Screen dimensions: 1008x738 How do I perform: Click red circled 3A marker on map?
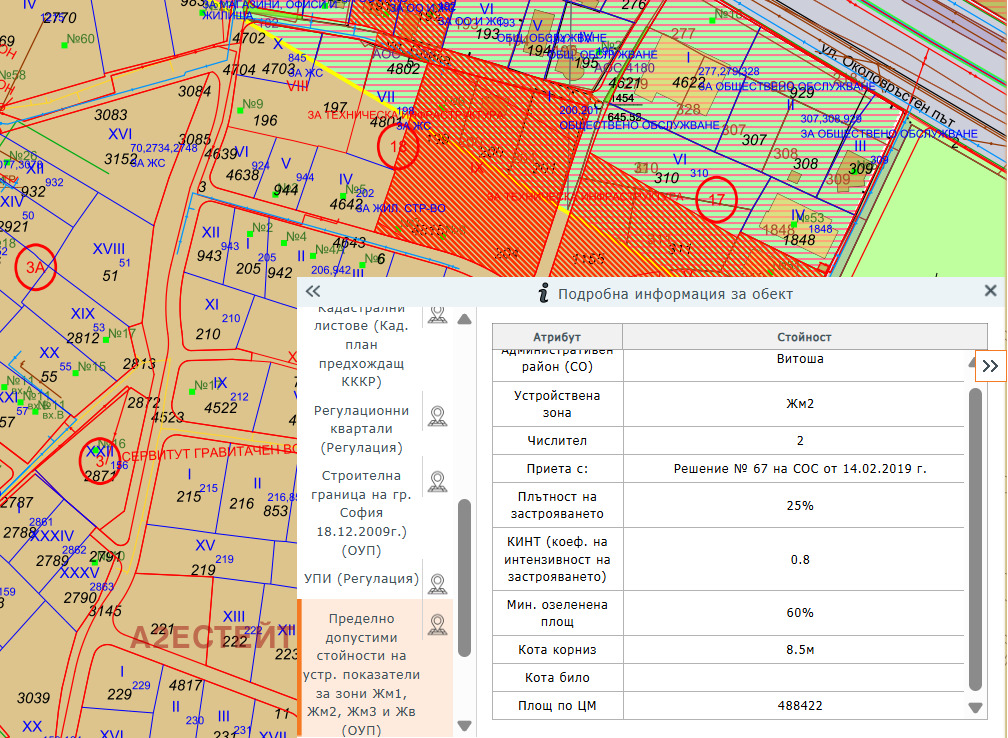pos(36,267)
